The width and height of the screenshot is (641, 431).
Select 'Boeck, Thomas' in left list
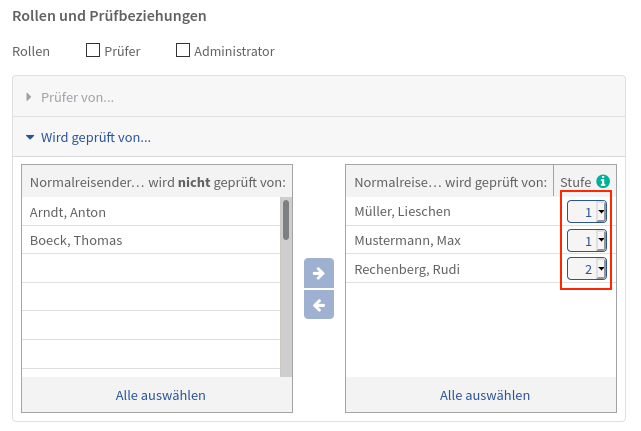click(151, 240)
